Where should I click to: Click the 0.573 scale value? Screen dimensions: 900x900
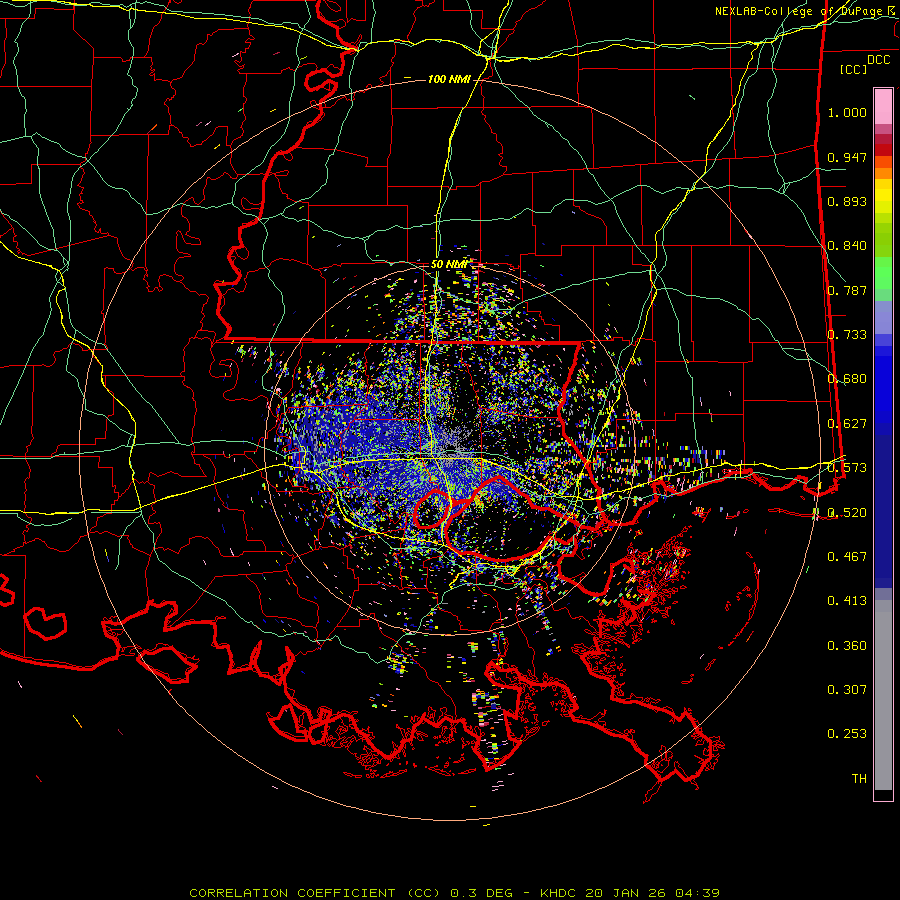(847, 468)
